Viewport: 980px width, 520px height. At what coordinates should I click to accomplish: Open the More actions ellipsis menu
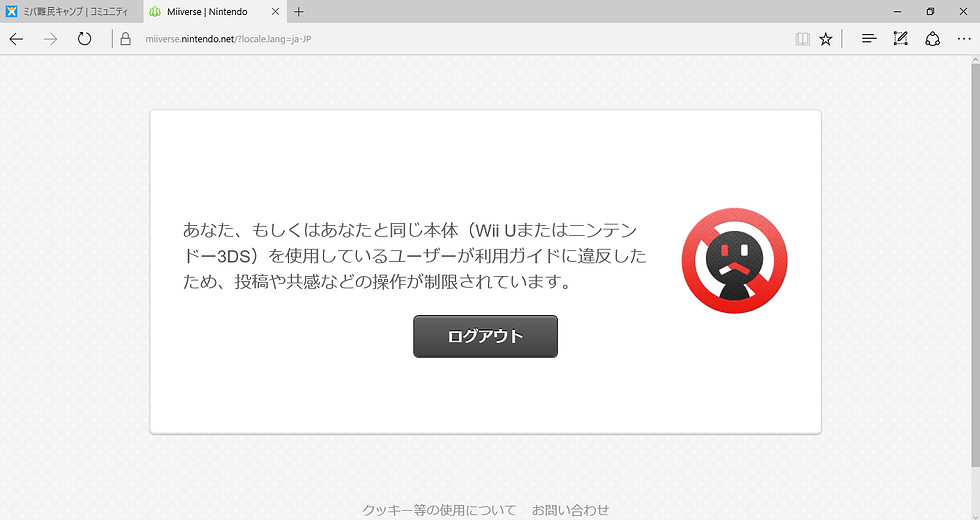(x=964, y=39)
